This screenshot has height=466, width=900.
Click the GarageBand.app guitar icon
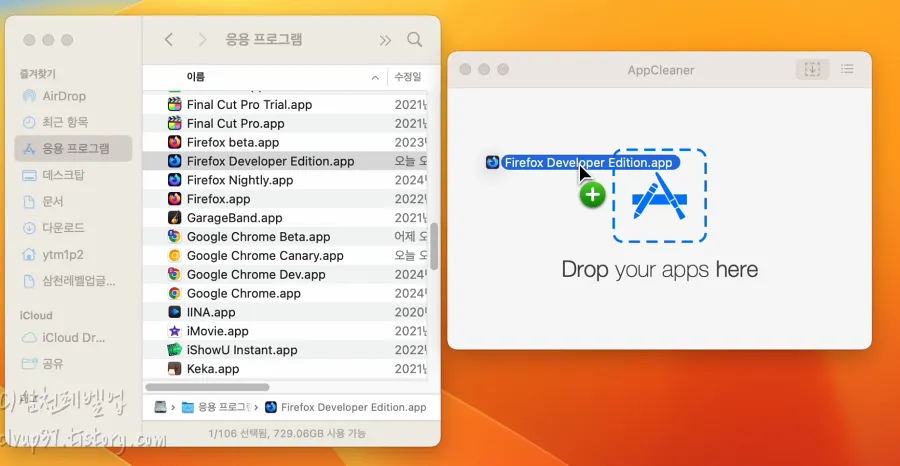coord(174,218)
